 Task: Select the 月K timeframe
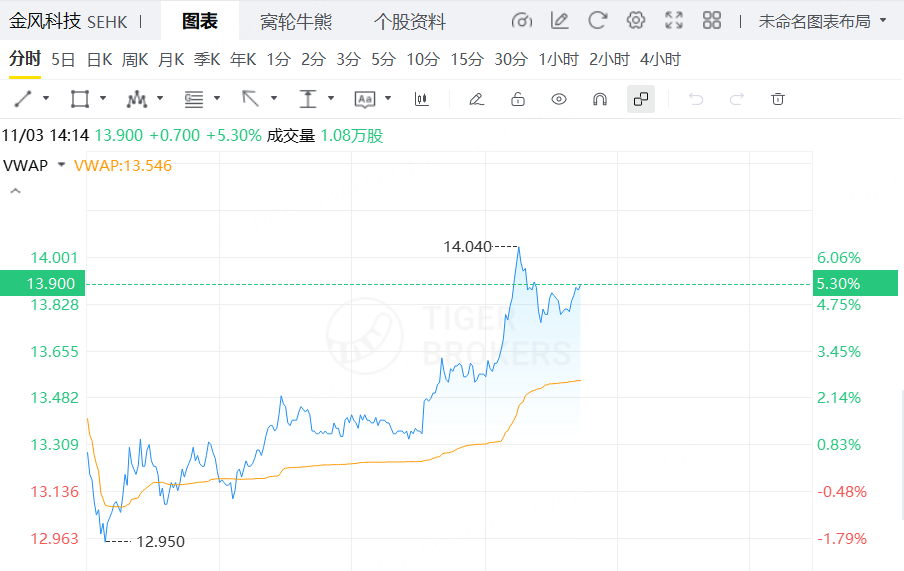[171, 59]
